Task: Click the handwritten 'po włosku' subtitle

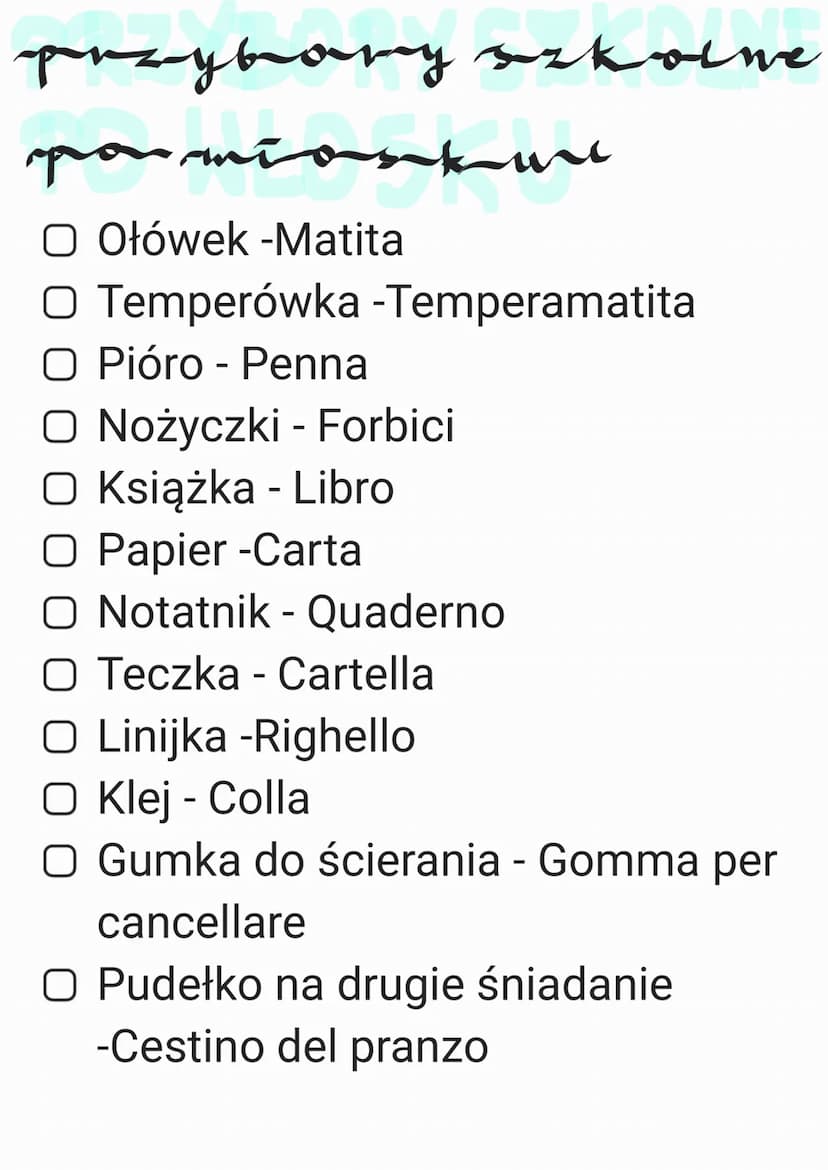Action: click(317, 157)
